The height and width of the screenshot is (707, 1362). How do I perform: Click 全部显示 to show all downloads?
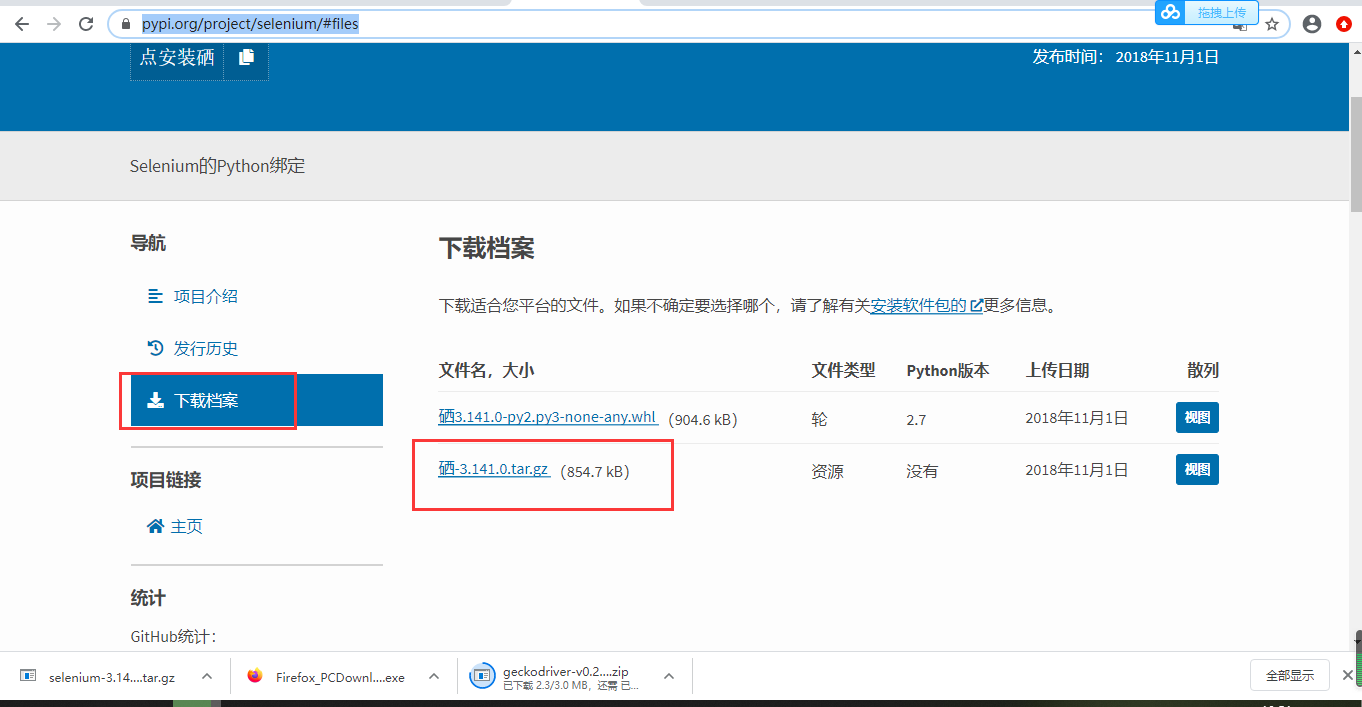click(x=1290, y=675)
